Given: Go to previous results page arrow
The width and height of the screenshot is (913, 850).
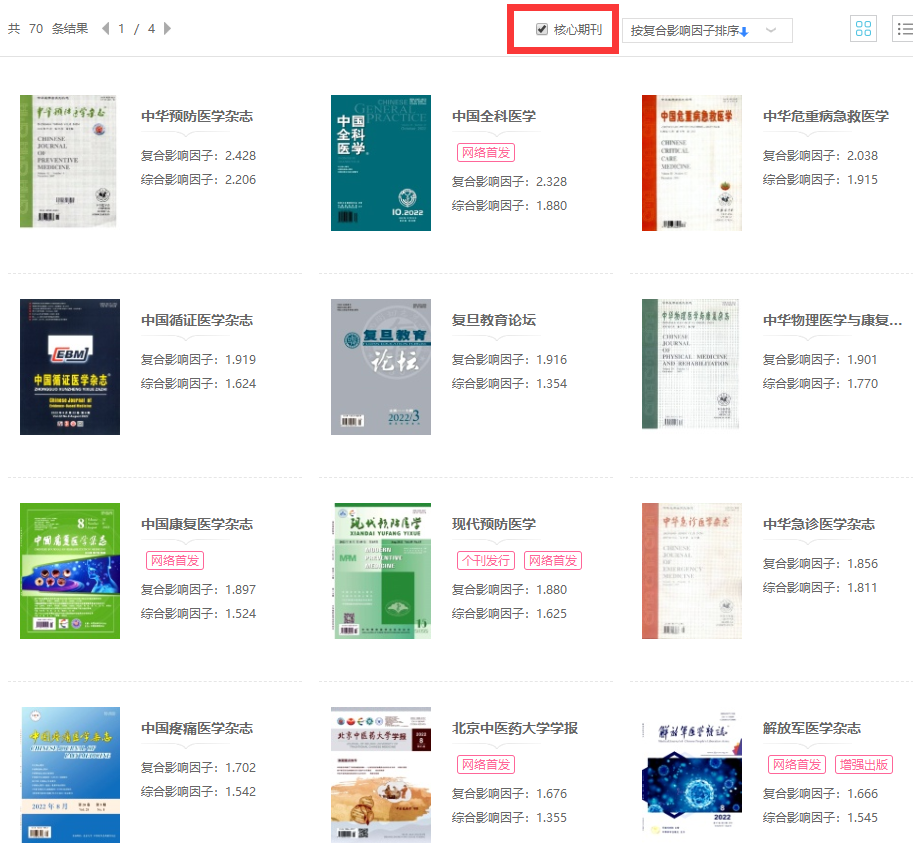Looking at the screenshot, I should (105, 29).
